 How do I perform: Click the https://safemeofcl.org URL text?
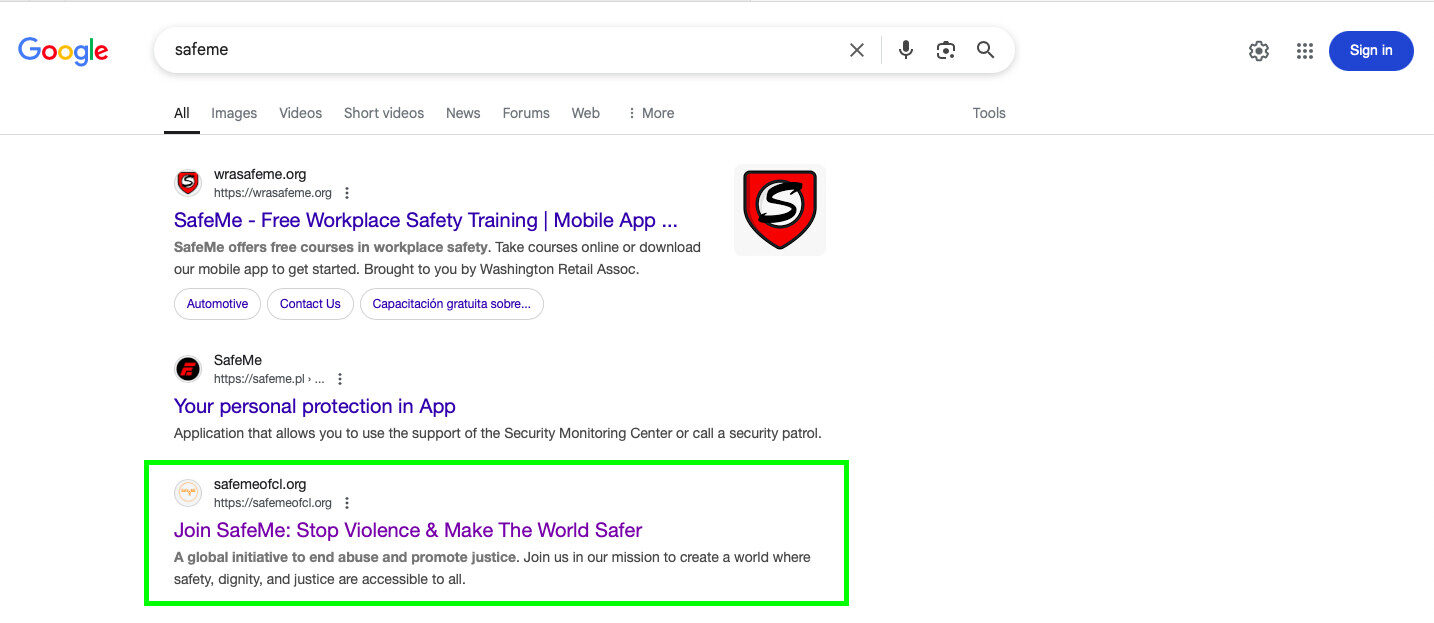[273, 503]
